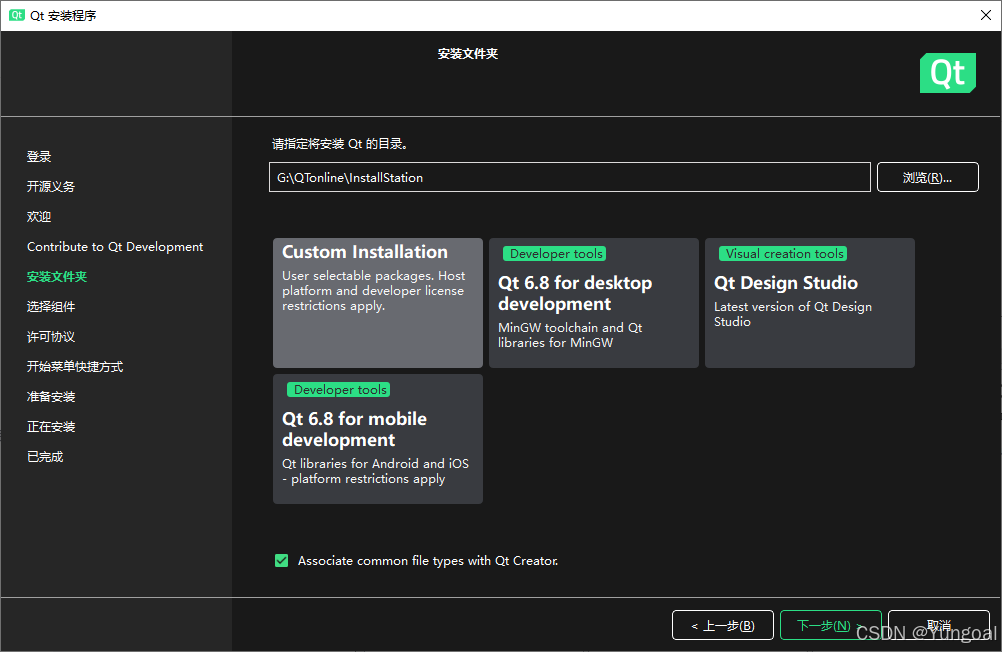Click 准备安装 step in sidebar
Viewport: 1002px width, 652px height.
51,397
